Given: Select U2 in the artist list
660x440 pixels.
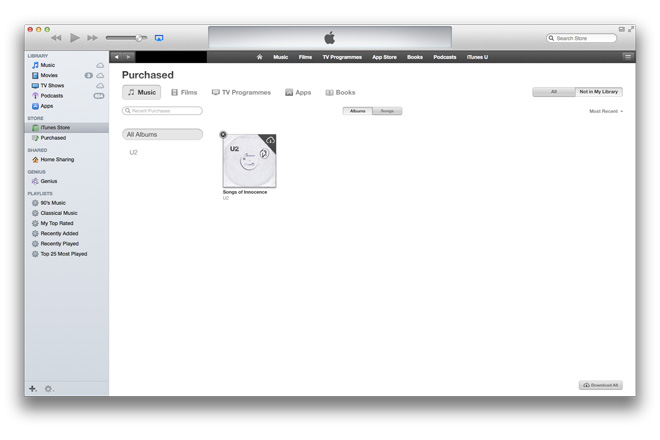Looking at the screenshot, I should (133, 152).
